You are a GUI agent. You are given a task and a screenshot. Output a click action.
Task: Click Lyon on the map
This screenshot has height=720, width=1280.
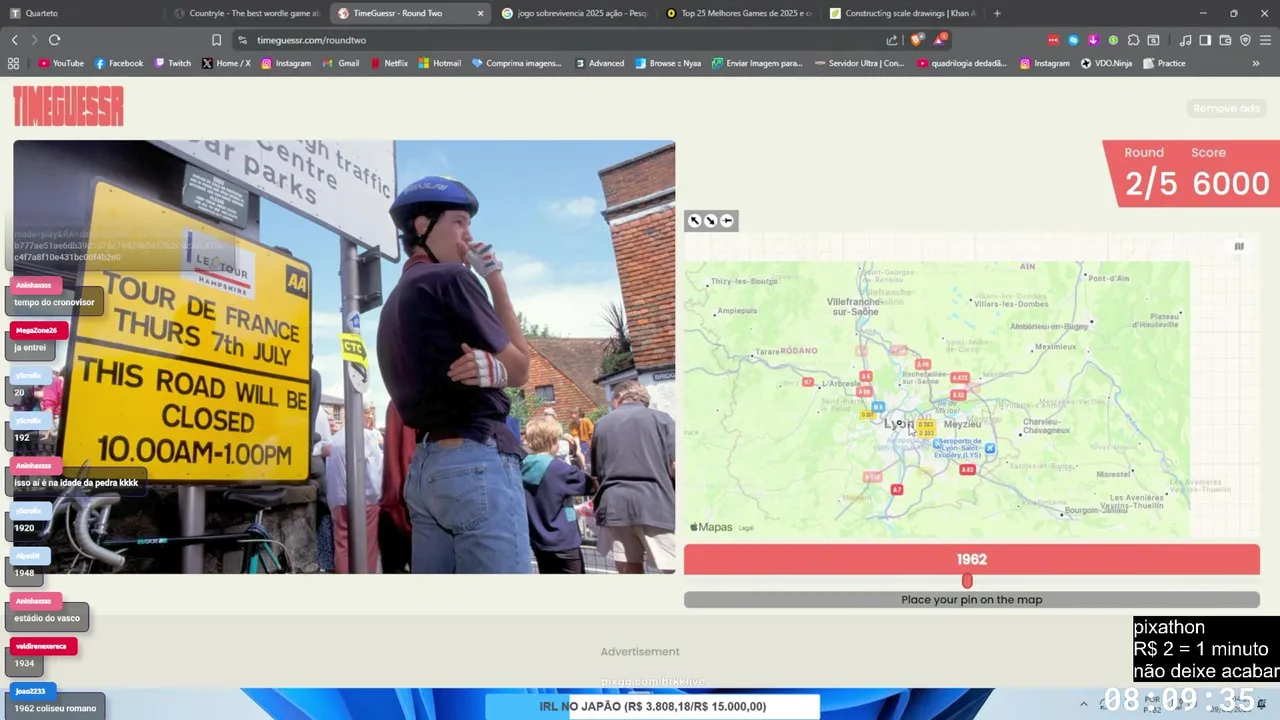coord(898,423)
